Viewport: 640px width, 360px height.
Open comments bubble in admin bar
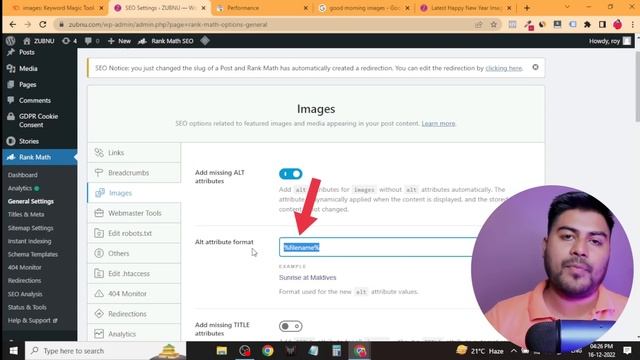[x=92, y=41]
